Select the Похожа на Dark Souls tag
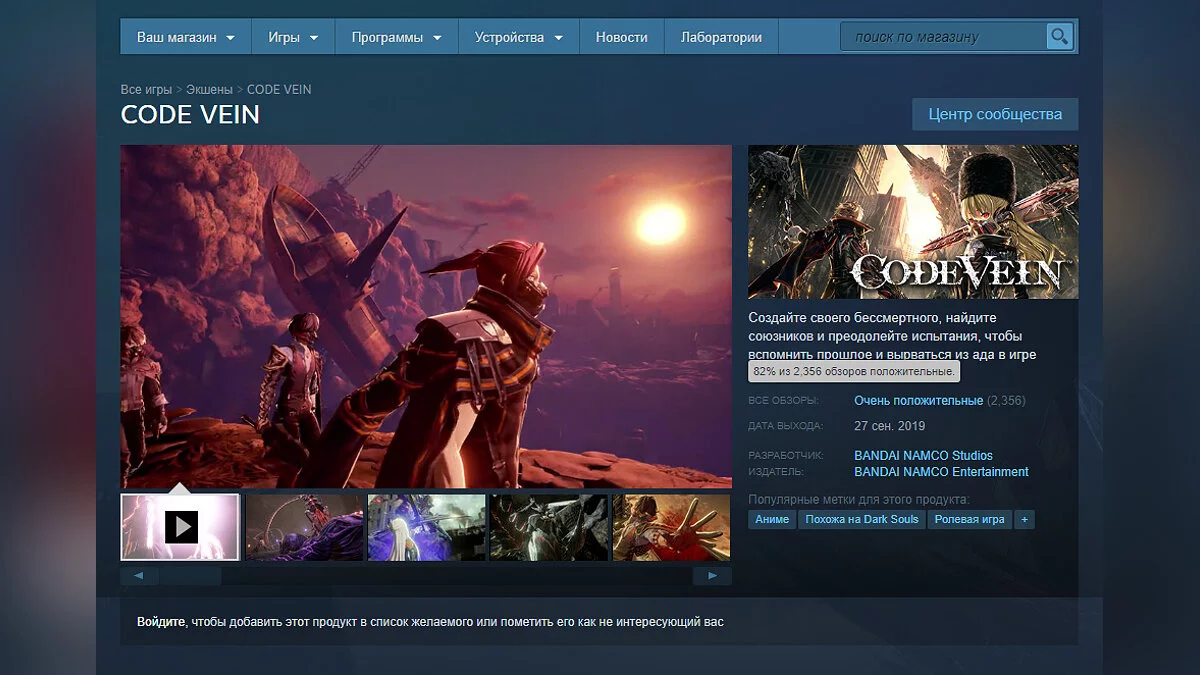 pos(862,519)
